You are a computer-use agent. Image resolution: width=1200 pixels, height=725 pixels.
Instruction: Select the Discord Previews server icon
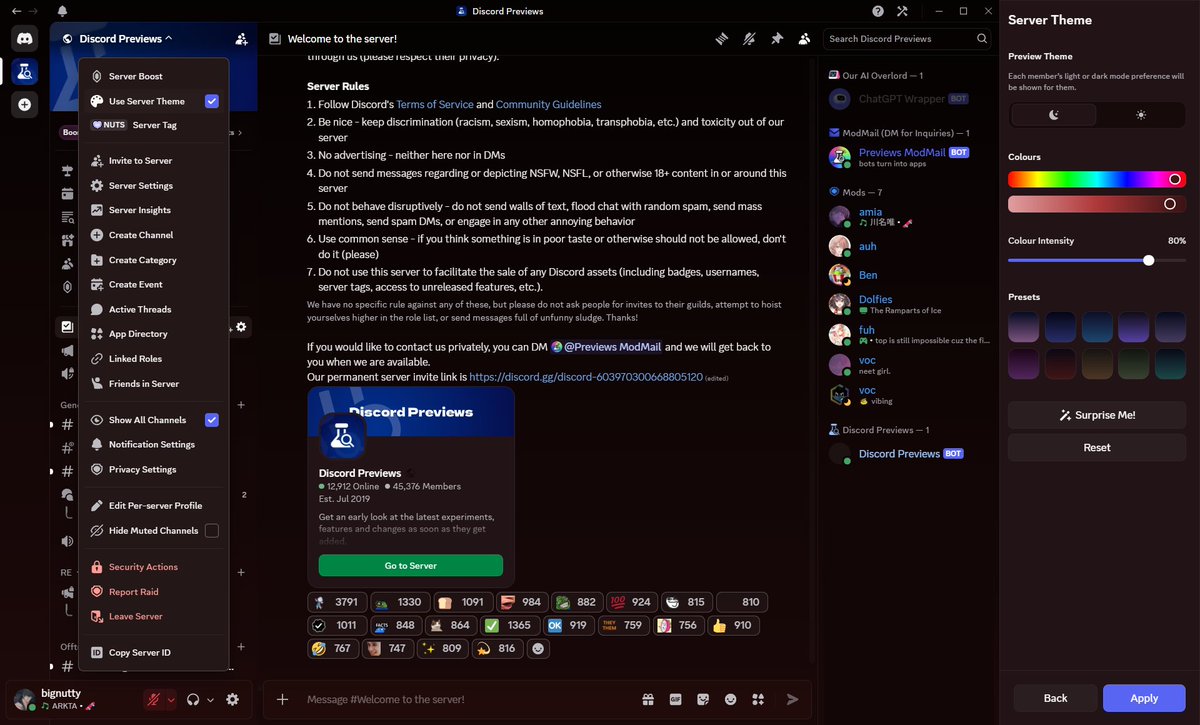point(25,71)
